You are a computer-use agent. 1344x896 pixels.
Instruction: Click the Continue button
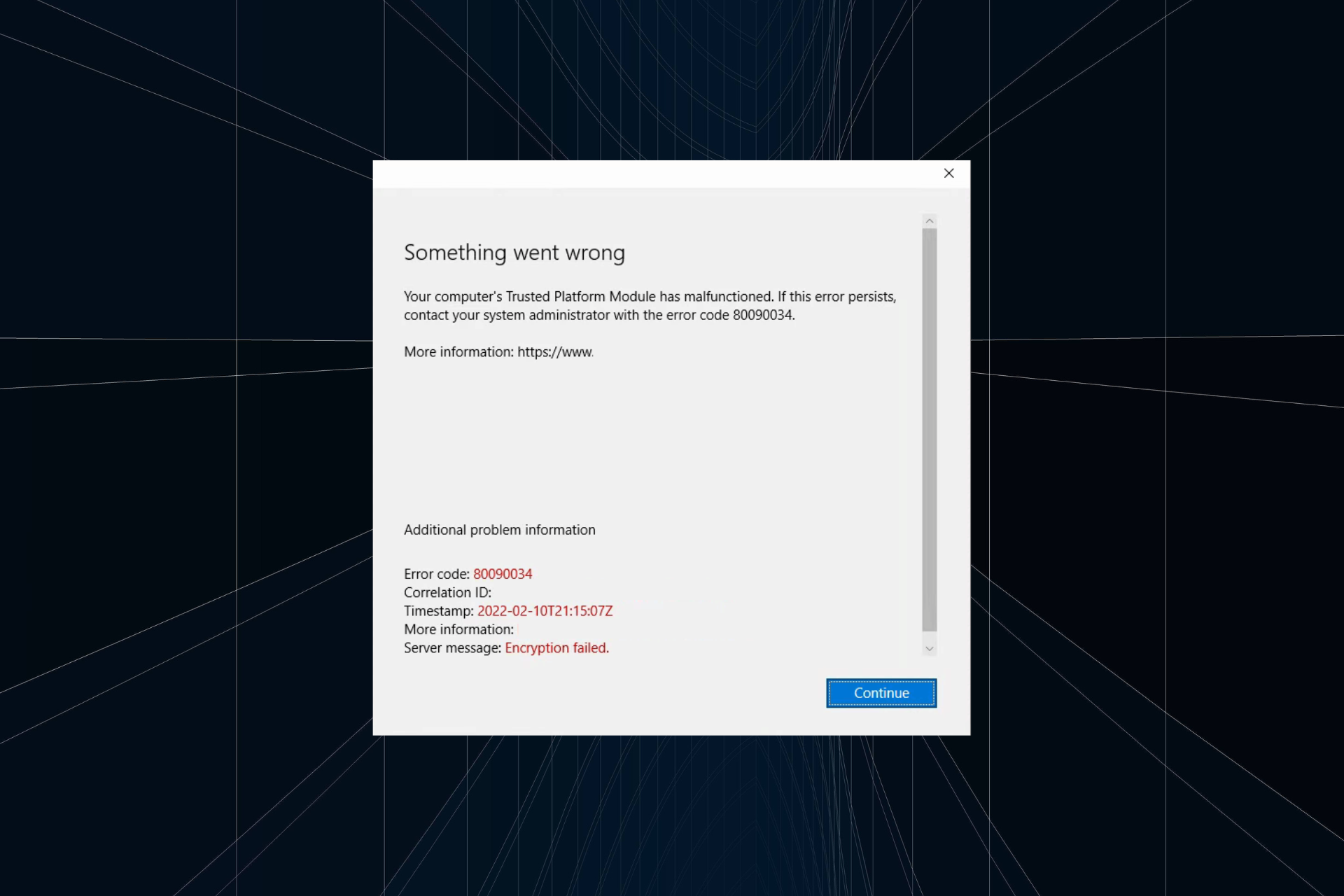pyautogui.click(x=881, y=693)
